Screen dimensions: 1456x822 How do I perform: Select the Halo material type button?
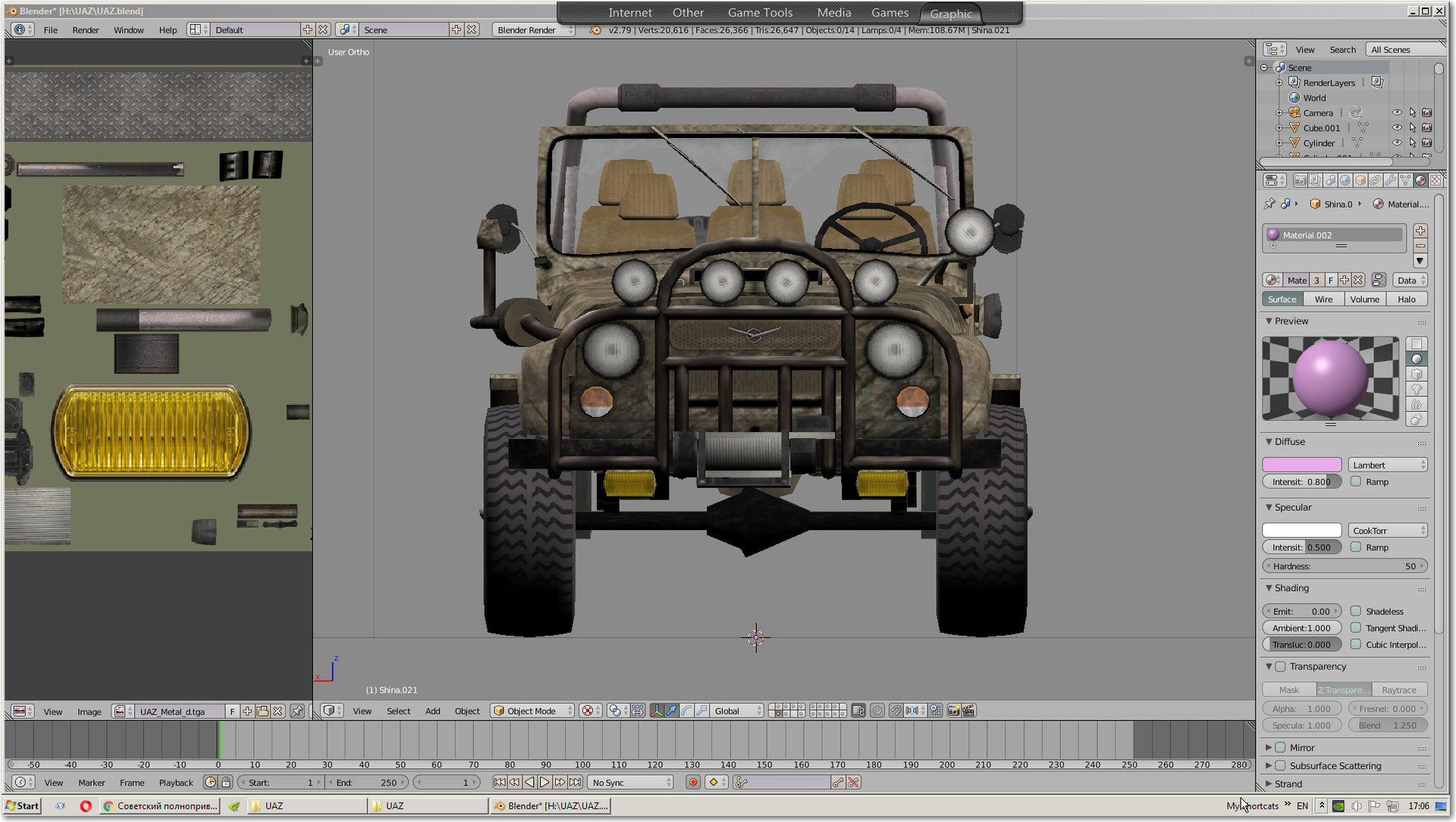(x=1407, y=300)
